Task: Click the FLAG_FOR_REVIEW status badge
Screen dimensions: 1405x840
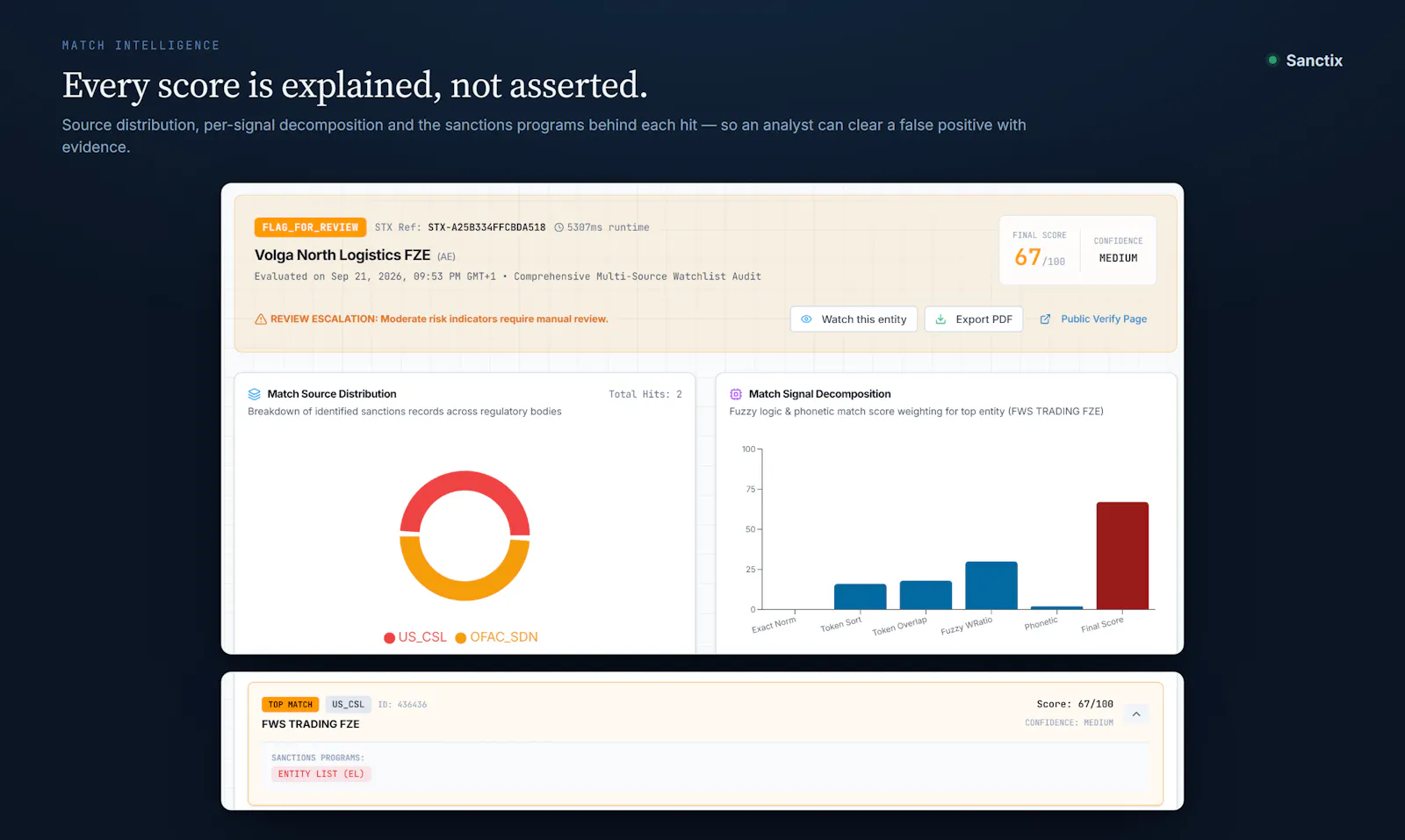Action: [x=310, y=227]
